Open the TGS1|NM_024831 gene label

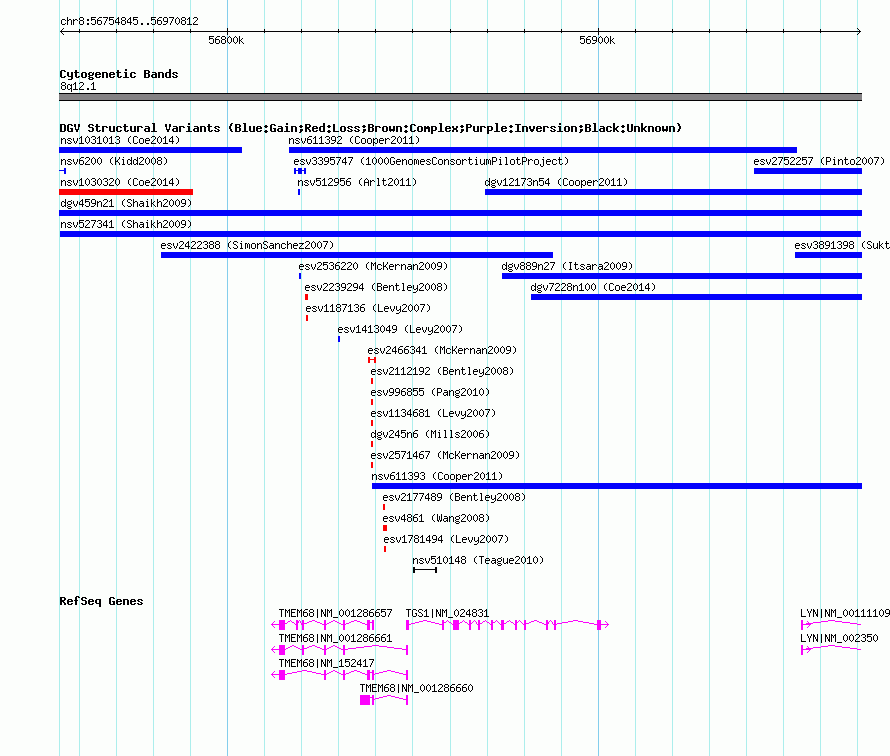[447, 613]
